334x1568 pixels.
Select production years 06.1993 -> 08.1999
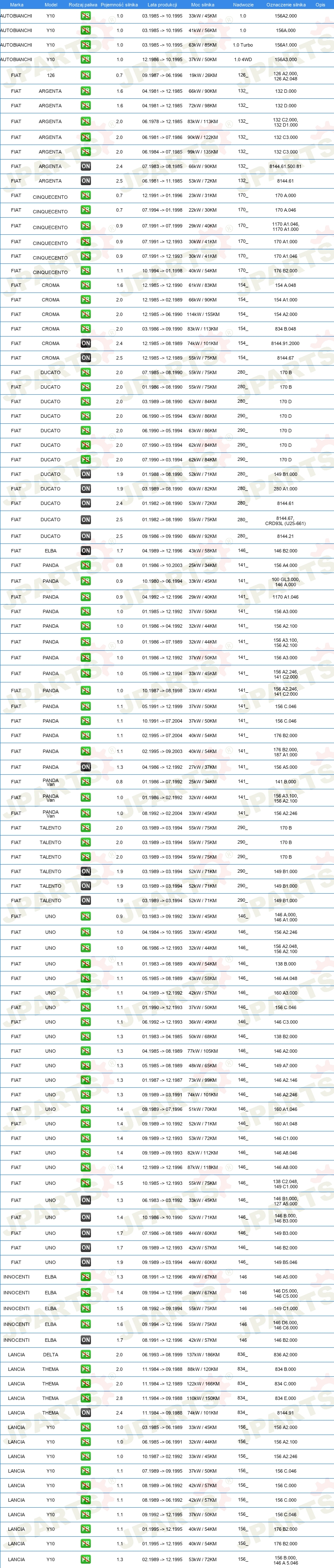point(162,1354)
